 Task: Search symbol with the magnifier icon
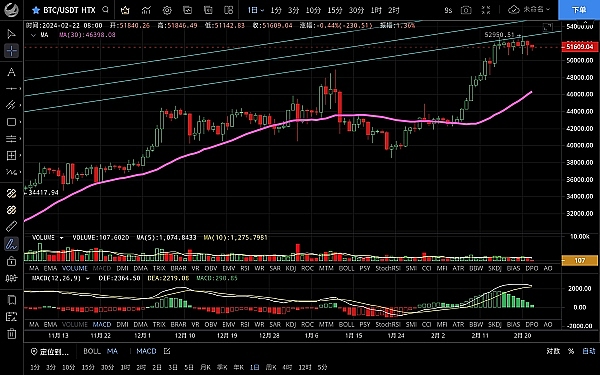tap(106, 10)
